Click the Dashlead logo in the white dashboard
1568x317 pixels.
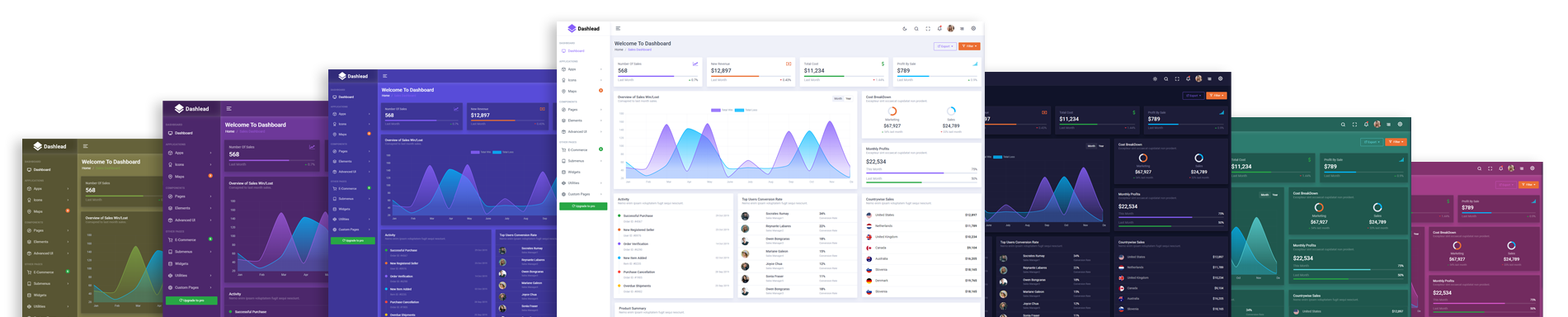[584, 28]
